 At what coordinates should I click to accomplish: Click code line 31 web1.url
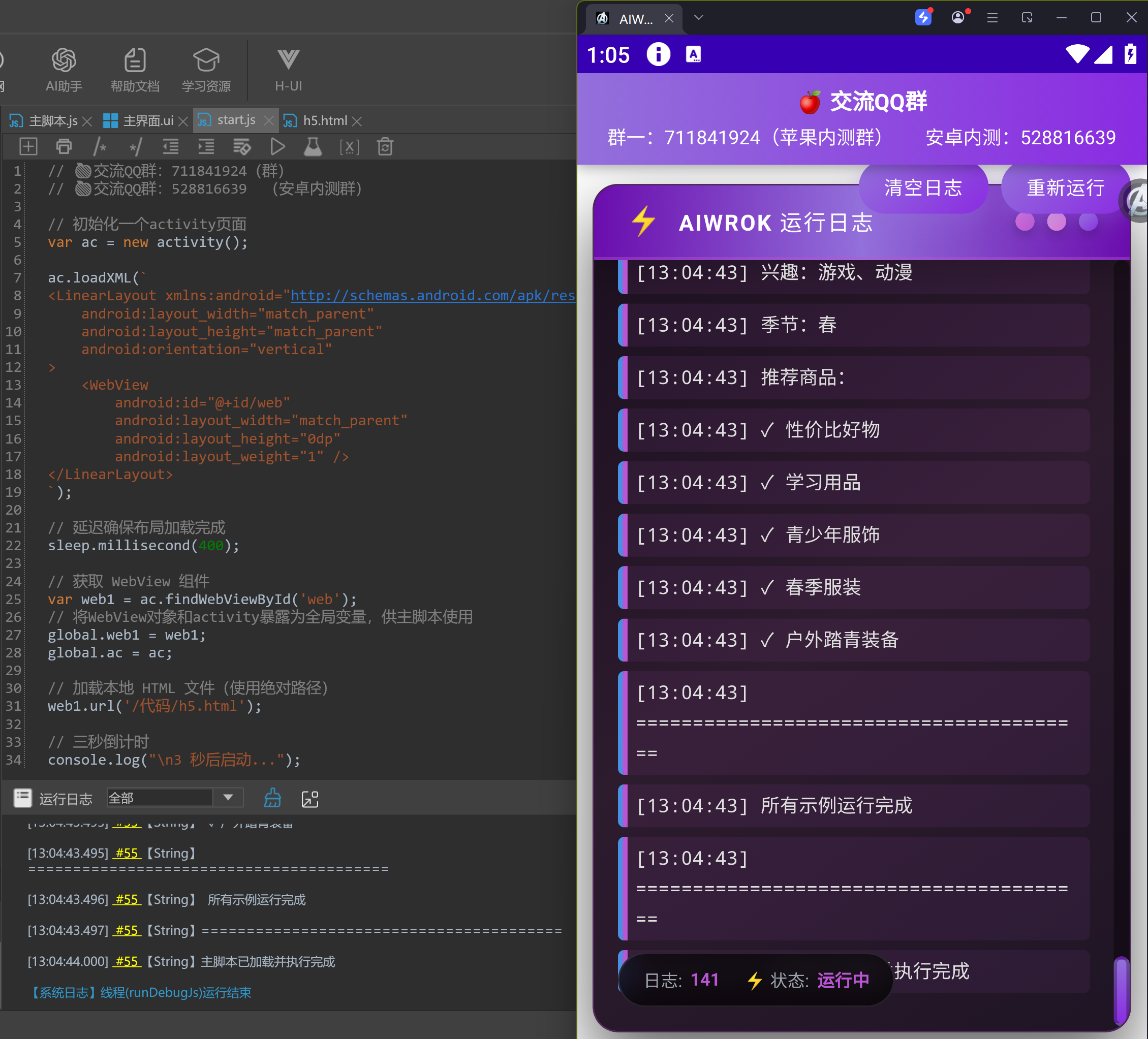tap(154, 706)
